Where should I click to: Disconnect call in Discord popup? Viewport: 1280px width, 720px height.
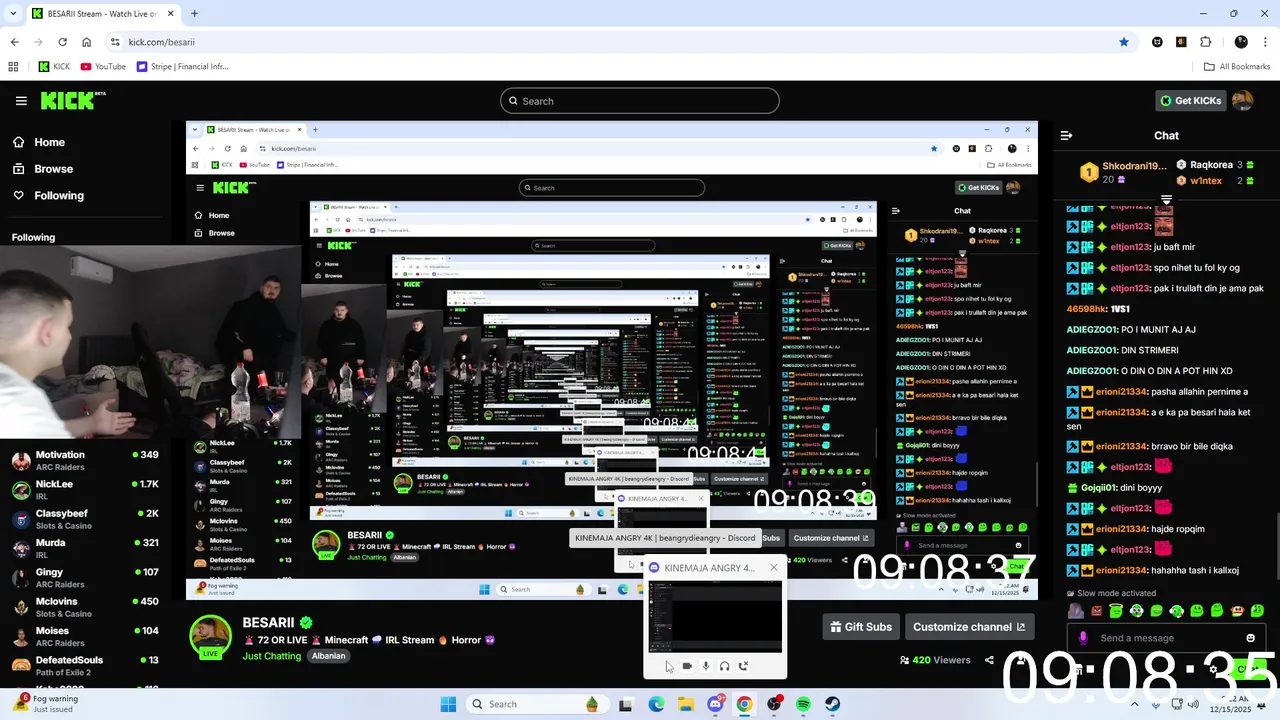[x=743, y=666]
